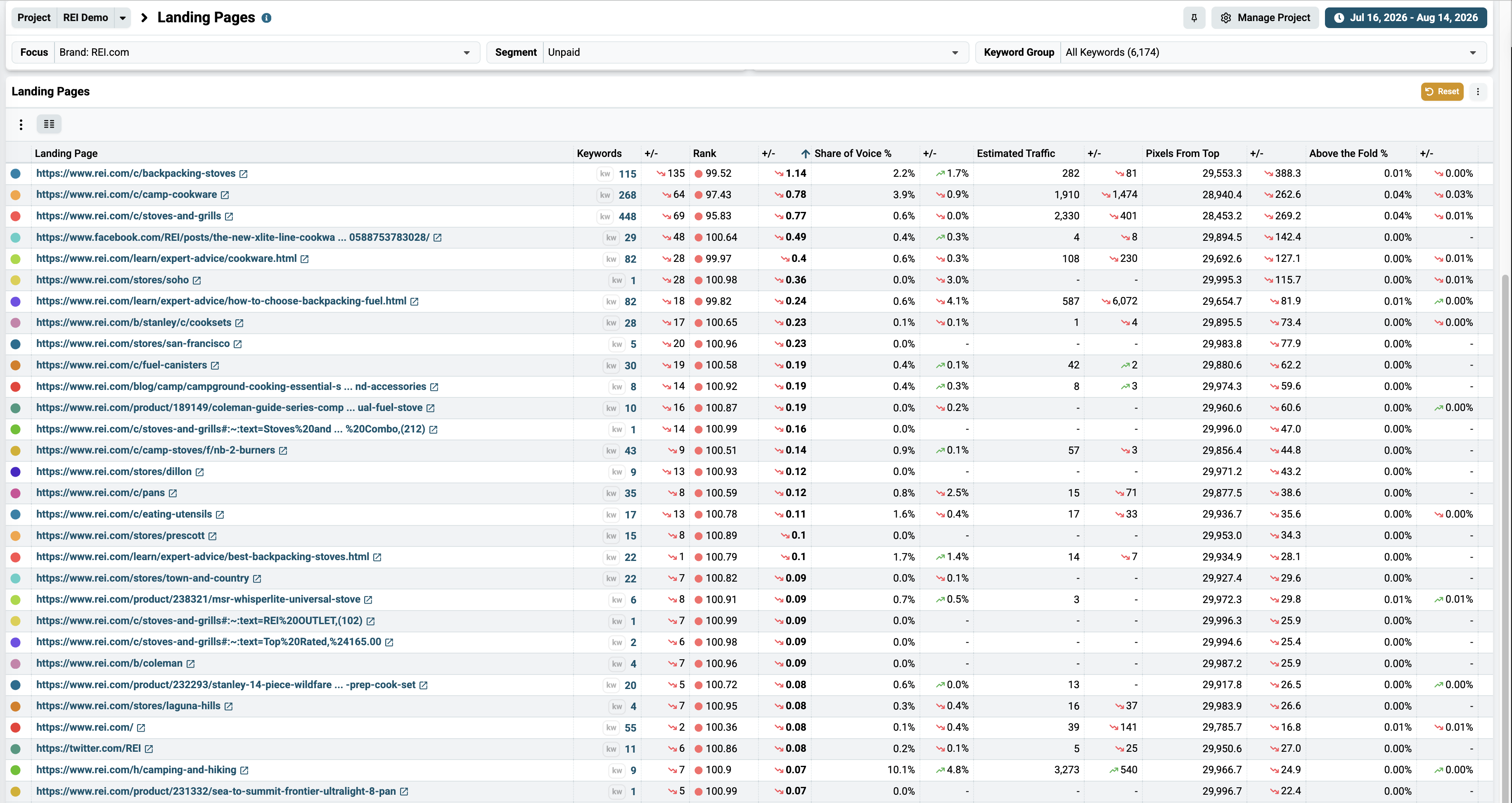The height and width of the screenshot is (803, 1512).
Task: Open external link icon for b/coleman
Action: point(191,664)
